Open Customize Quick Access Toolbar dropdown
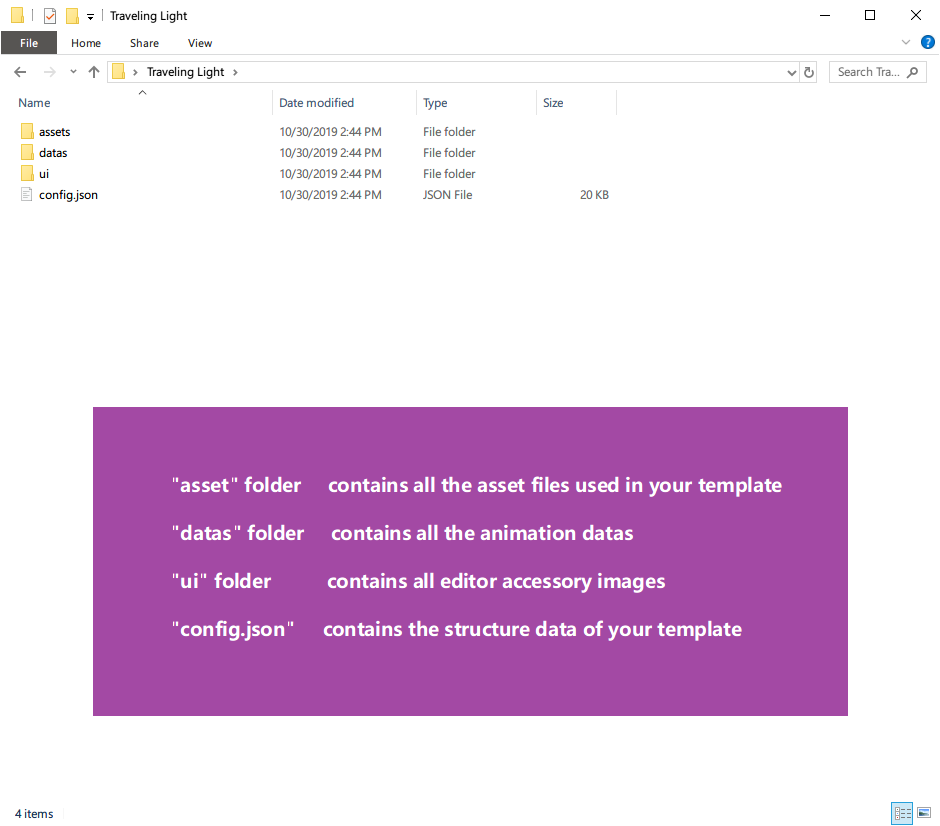Viewport: 940px width, 826px height. (x=90, y=17)
